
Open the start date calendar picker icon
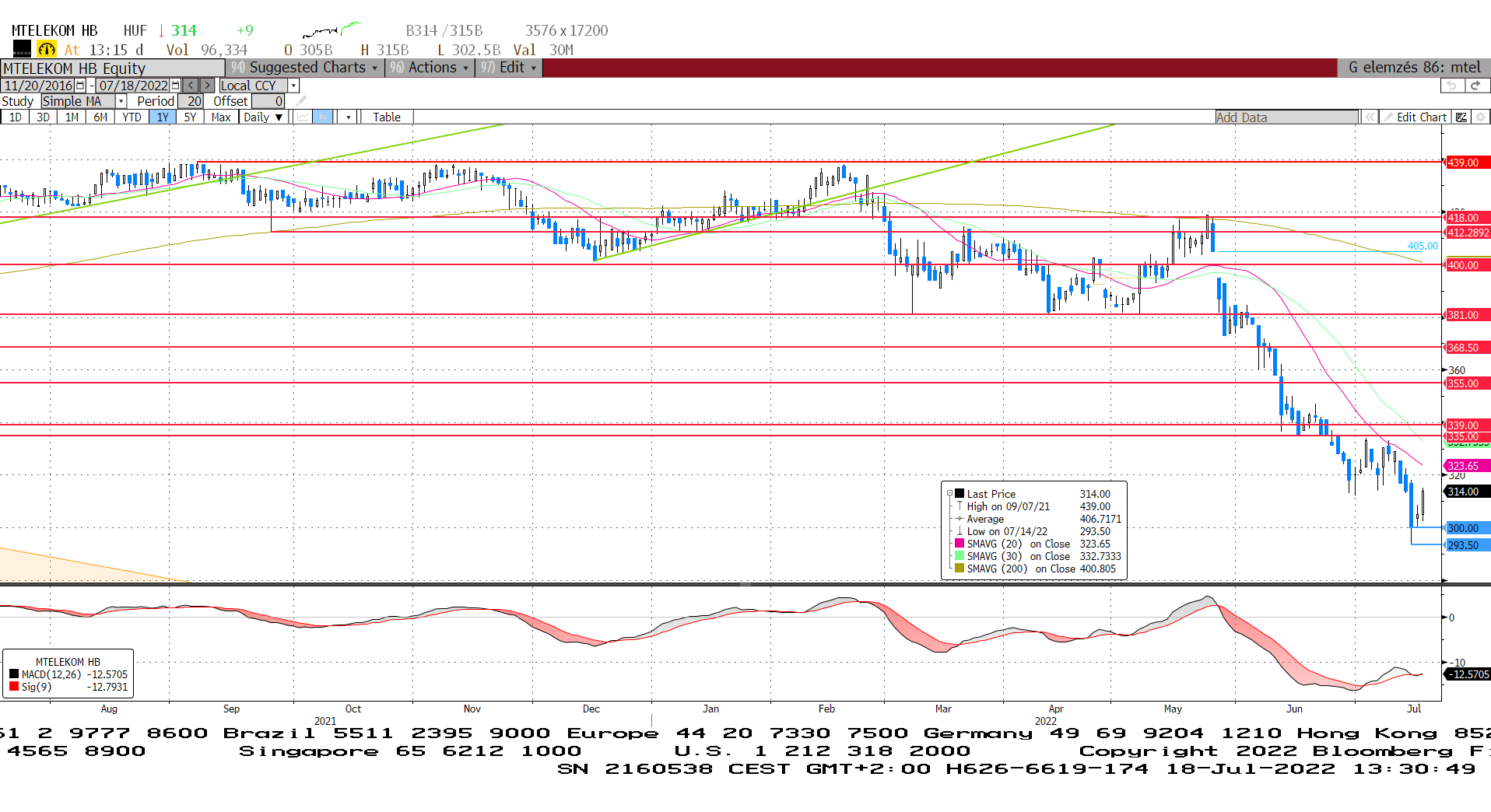tap(80, 86)
